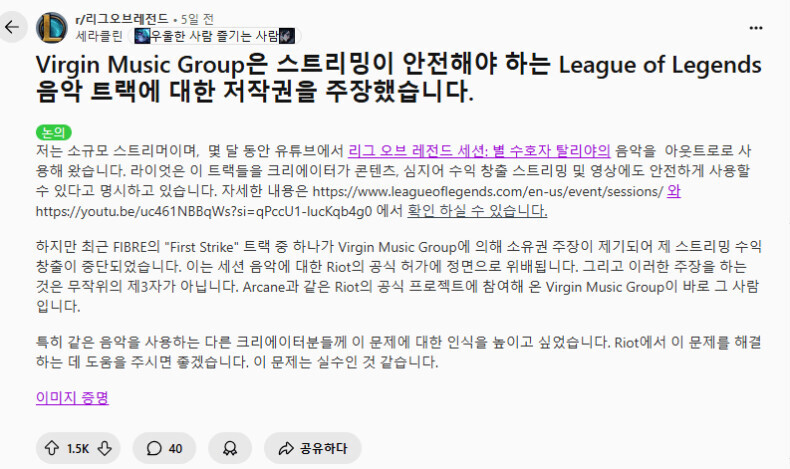Downvote the post
790x469 pixels.
pyautogui.click(x=105, y=448)
